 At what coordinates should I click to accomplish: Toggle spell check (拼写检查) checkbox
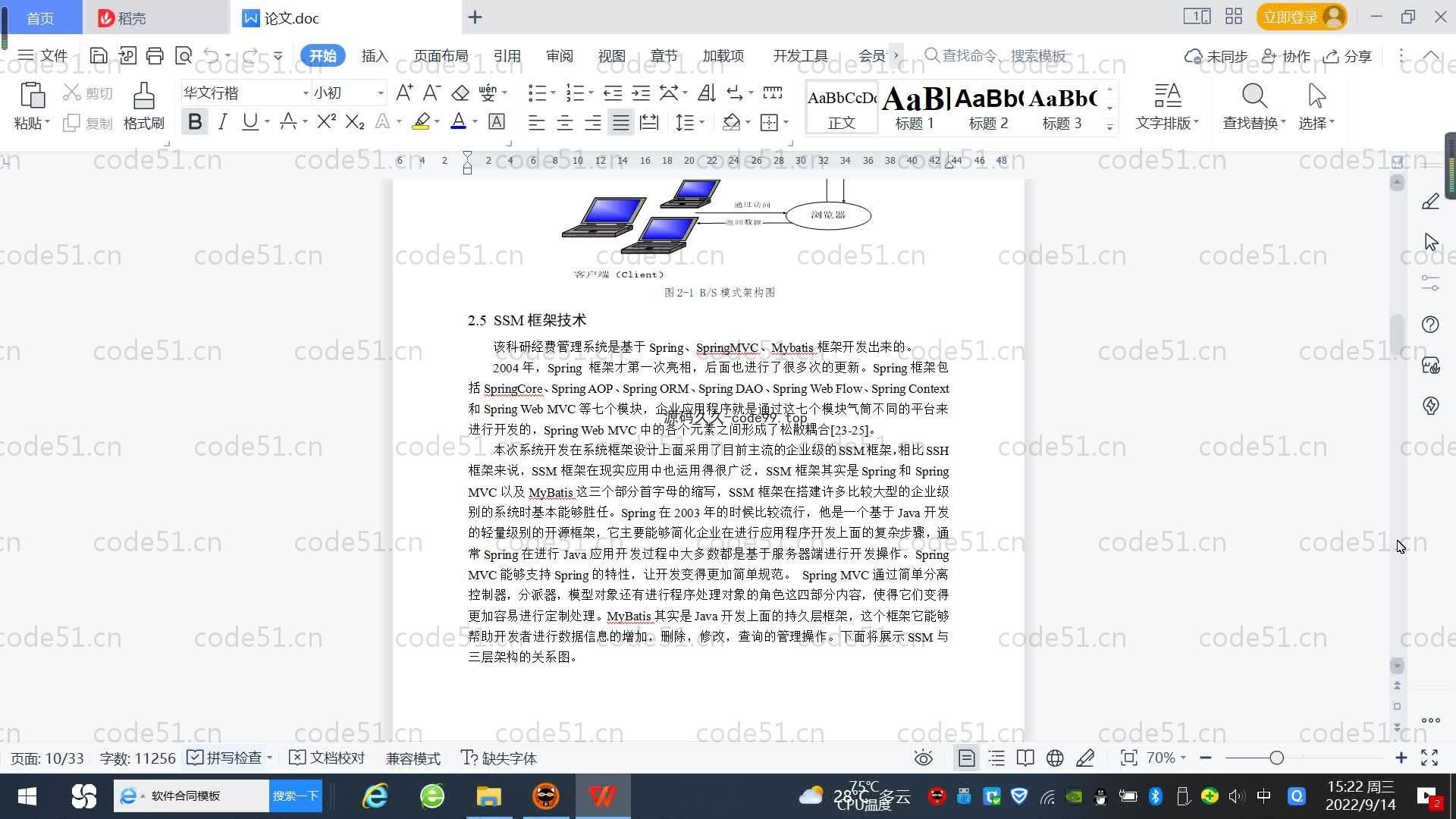click(x=194, y=758)
